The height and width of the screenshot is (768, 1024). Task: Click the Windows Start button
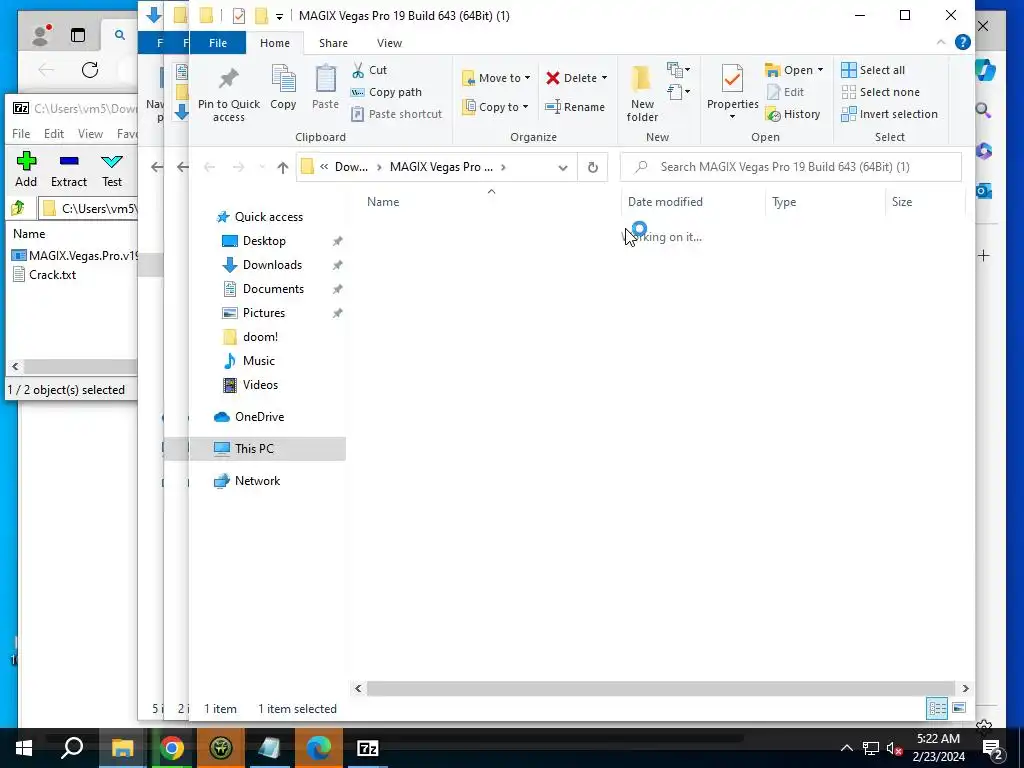tap(24, 748)
